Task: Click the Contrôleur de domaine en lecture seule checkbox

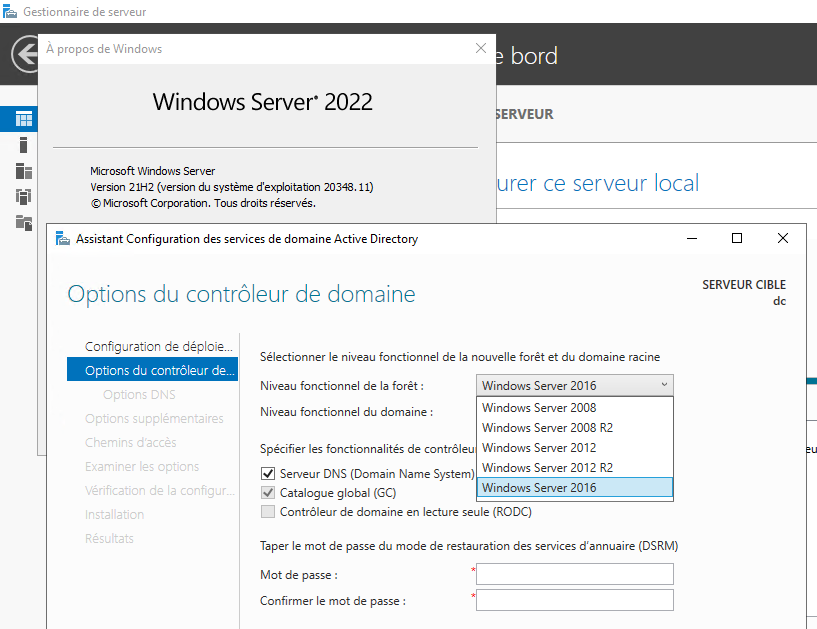Action: click(268, 511)
